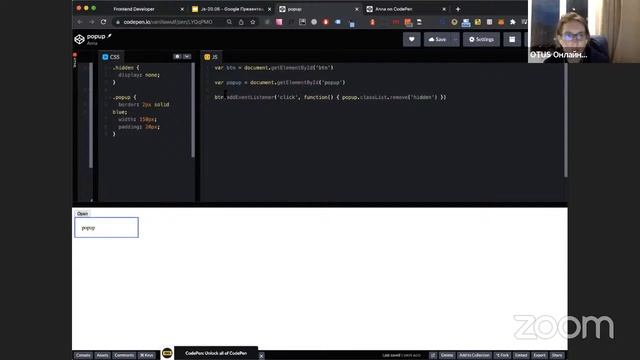Viewport: 640px width, 360px height.
Task: Switch to the Google Presentations browser tab
Action: [231, 9]
